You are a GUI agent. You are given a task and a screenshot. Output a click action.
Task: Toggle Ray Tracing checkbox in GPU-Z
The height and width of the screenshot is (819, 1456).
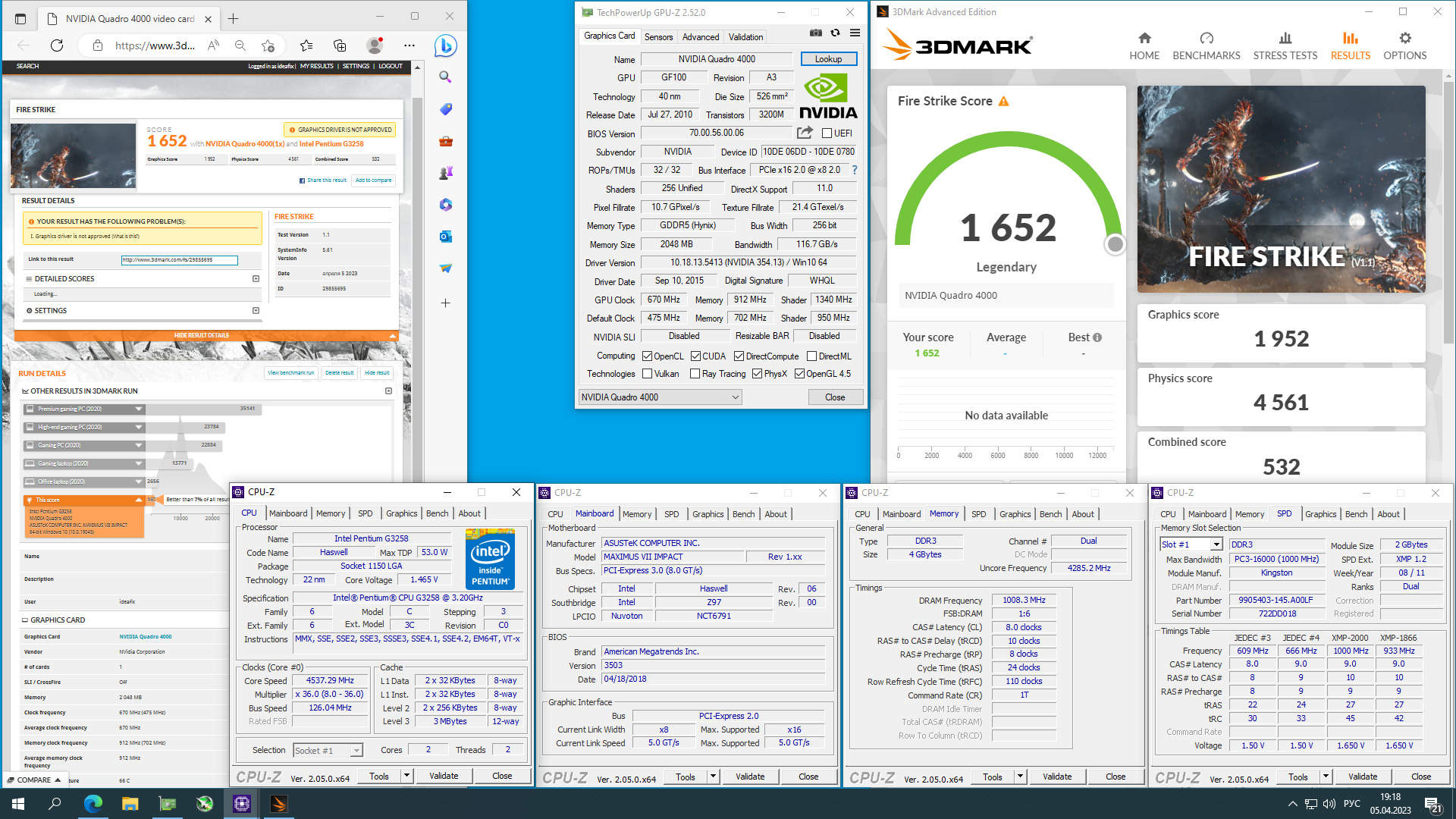[x=695, y=374]
